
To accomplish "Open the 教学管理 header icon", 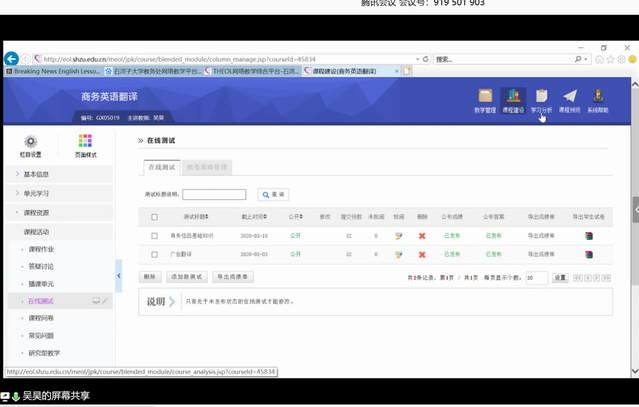I will pos(485,101).
